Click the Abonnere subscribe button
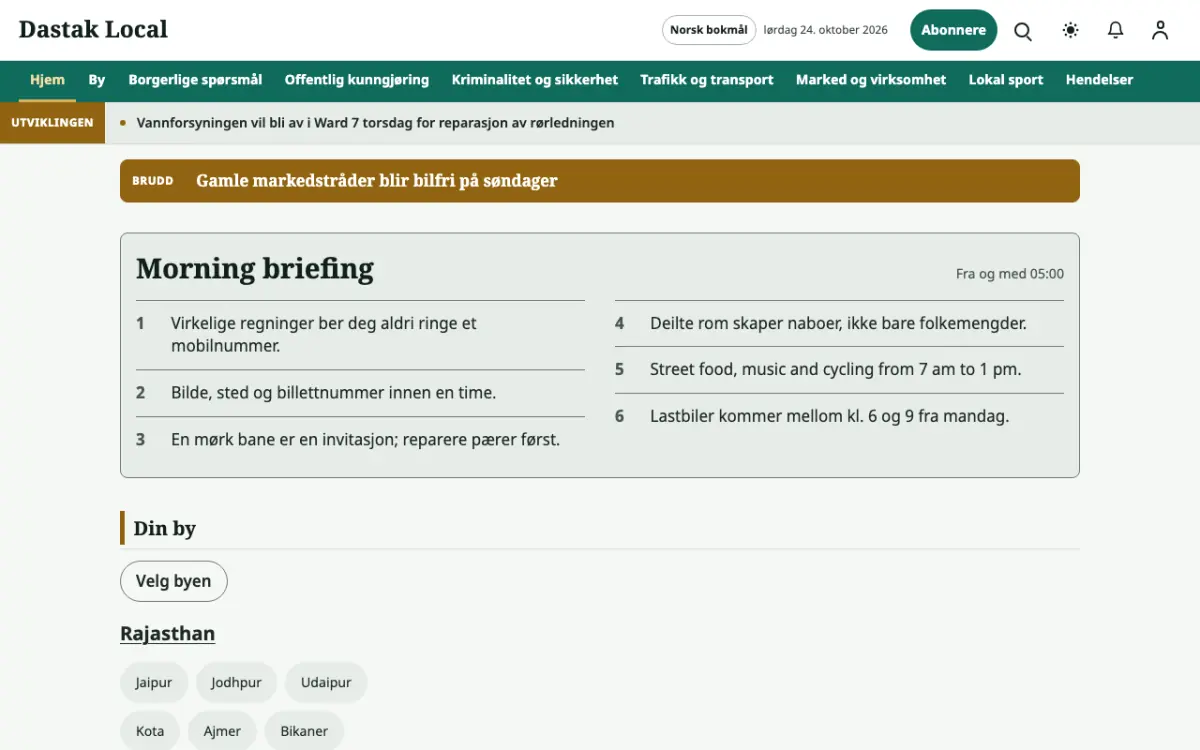The height and width of the screenshot is (750, 1200). pyautogui.click(x=953, y=30)
